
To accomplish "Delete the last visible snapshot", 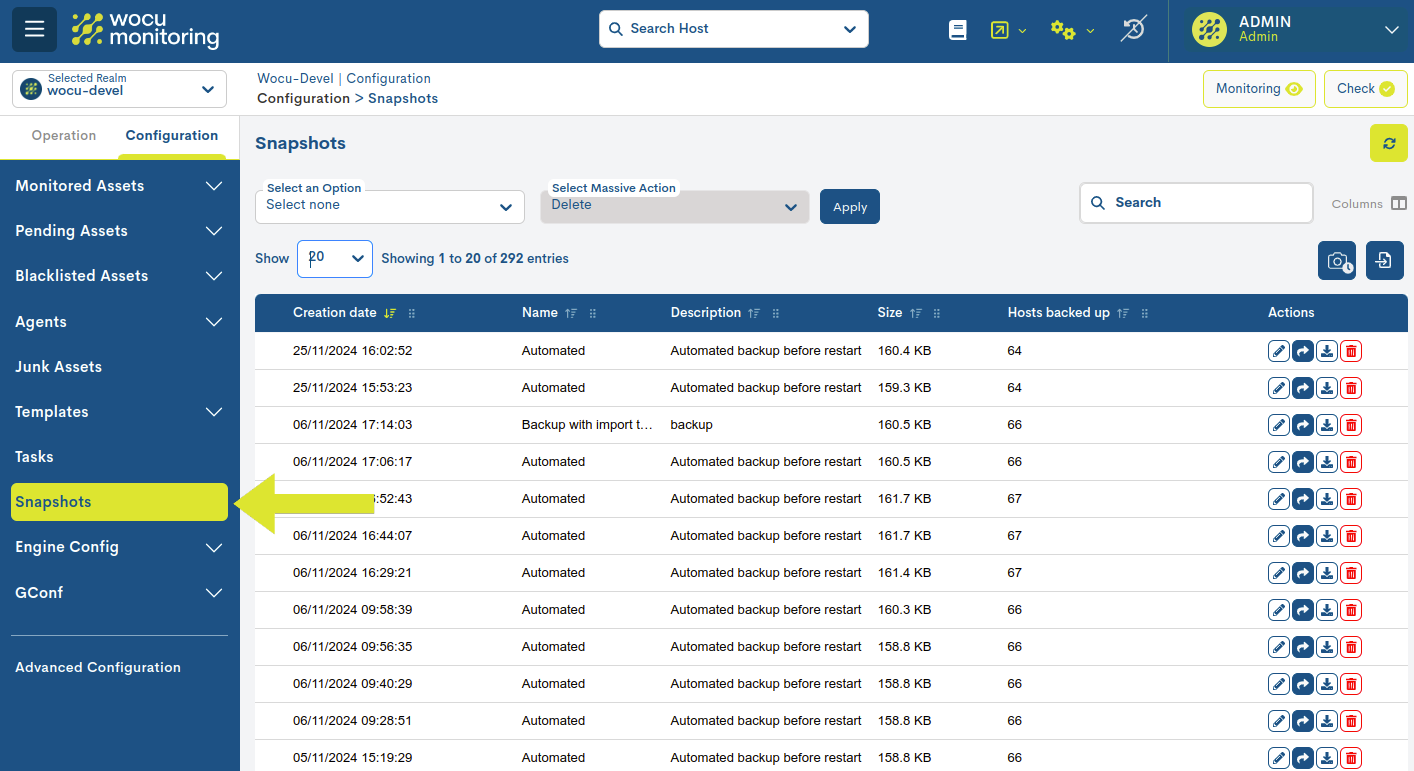I will pos(1351,757).
